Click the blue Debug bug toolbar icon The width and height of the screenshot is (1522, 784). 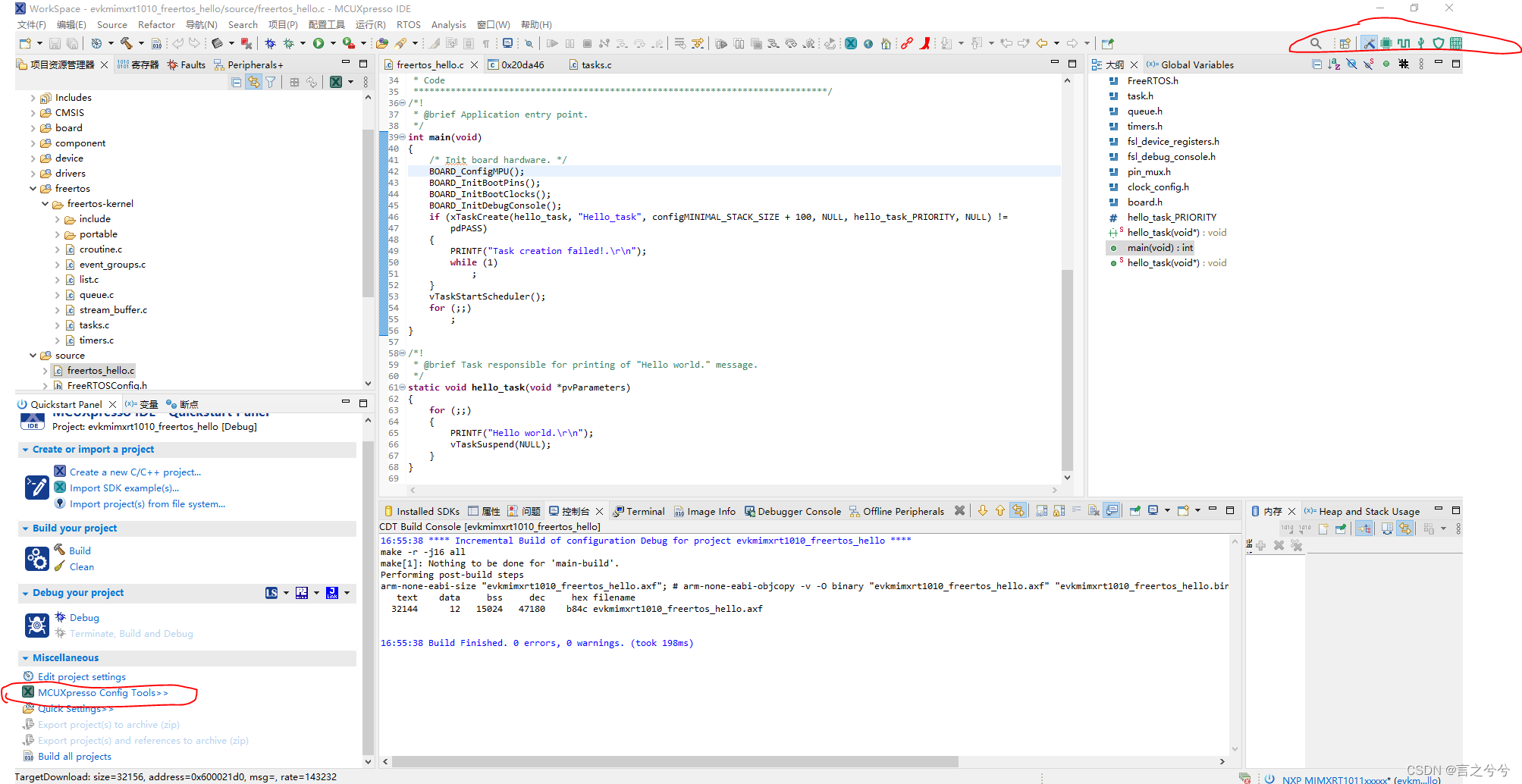pyautogui.click(x=271, y=44)
